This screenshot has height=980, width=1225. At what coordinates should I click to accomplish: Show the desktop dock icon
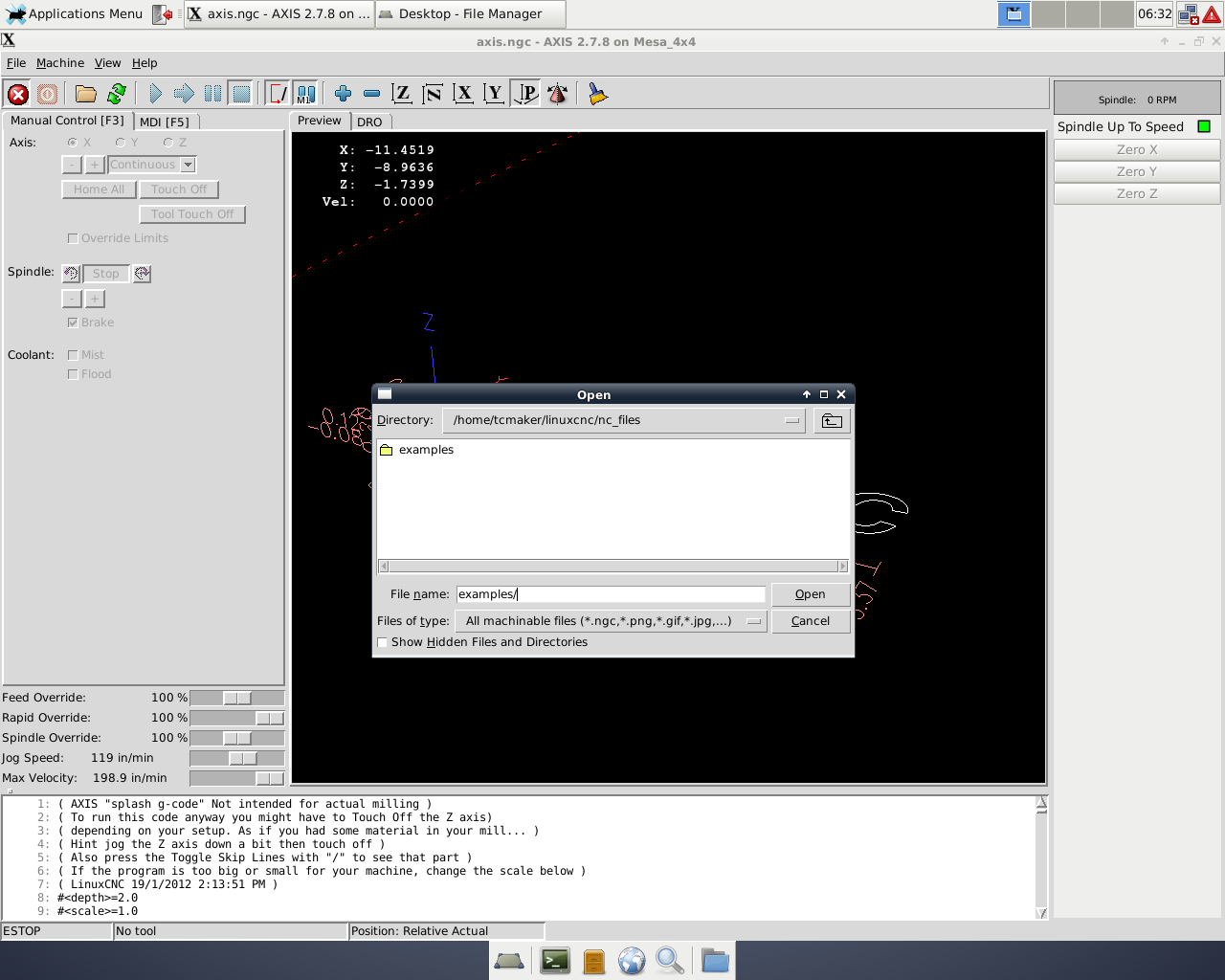[x=509, y=960]
